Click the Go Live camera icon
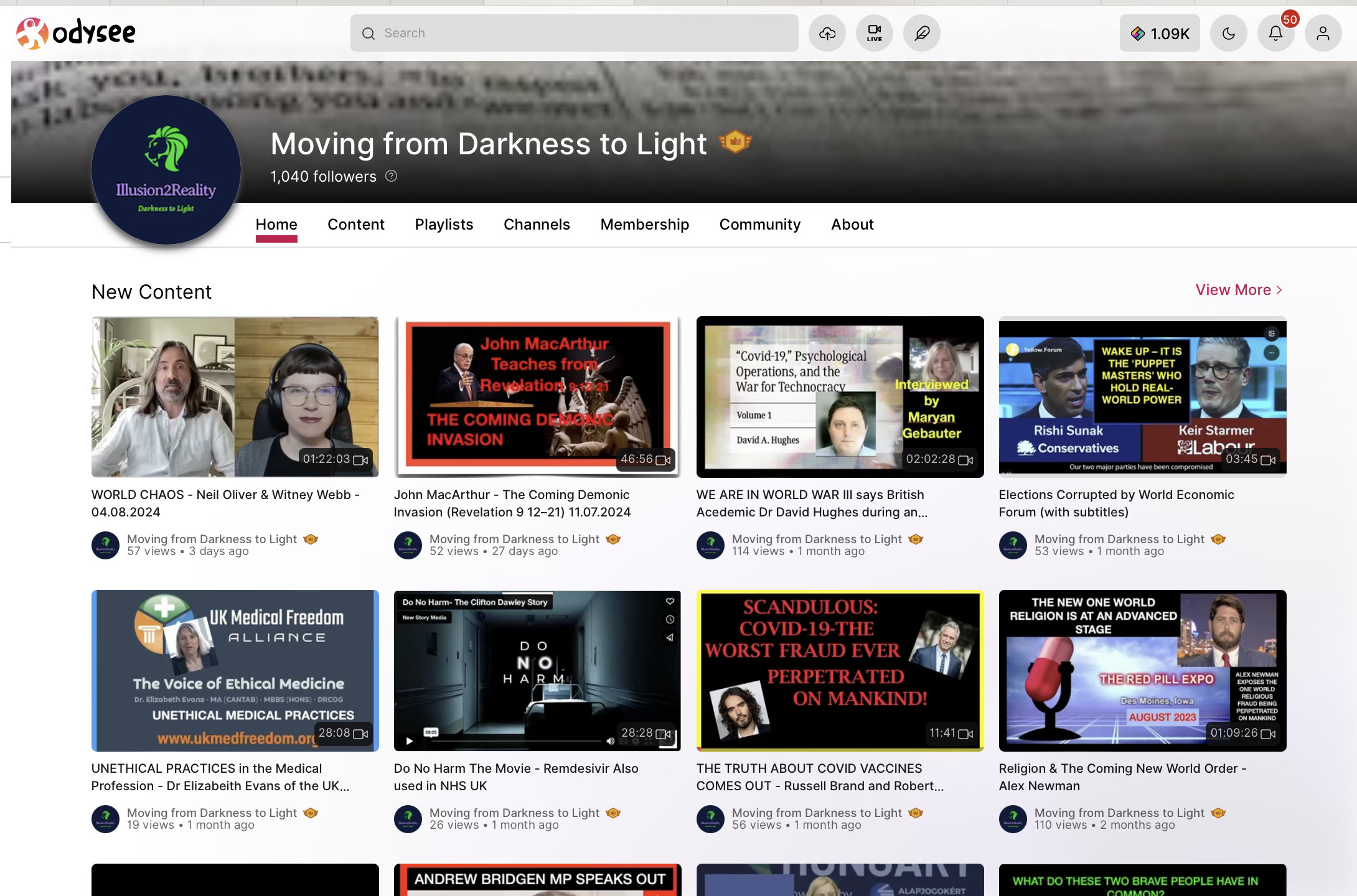Image resolution: width=1357 pixels, height=896 pixels. 874,33
